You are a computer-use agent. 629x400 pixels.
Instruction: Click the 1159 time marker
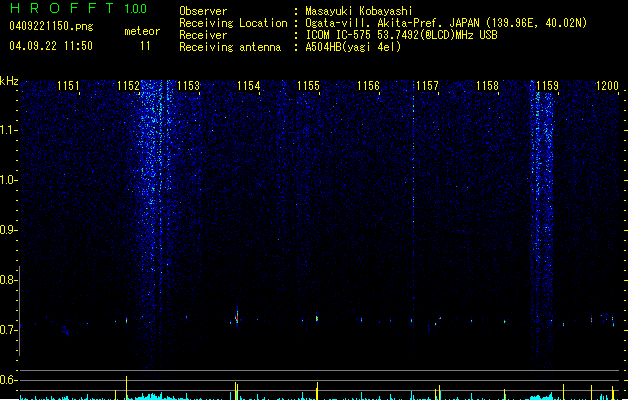coord(547,86)
